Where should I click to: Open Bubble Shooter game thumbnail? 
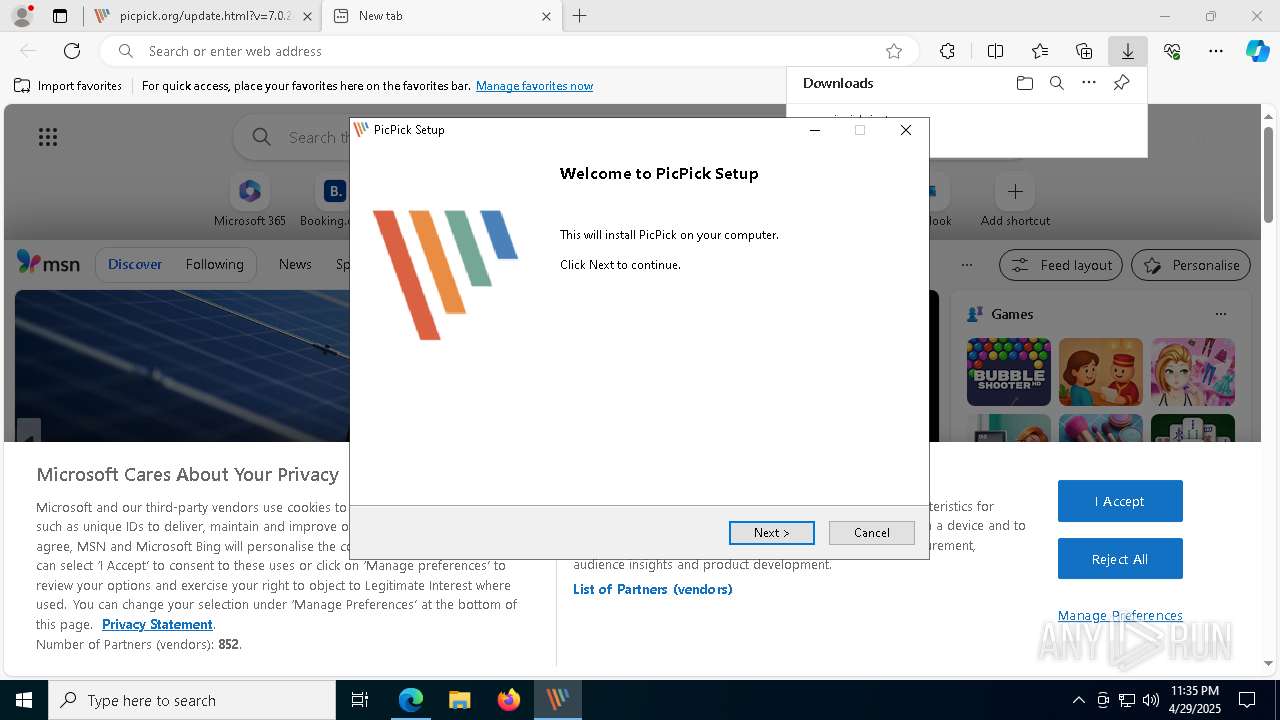tap(1008, 372)
